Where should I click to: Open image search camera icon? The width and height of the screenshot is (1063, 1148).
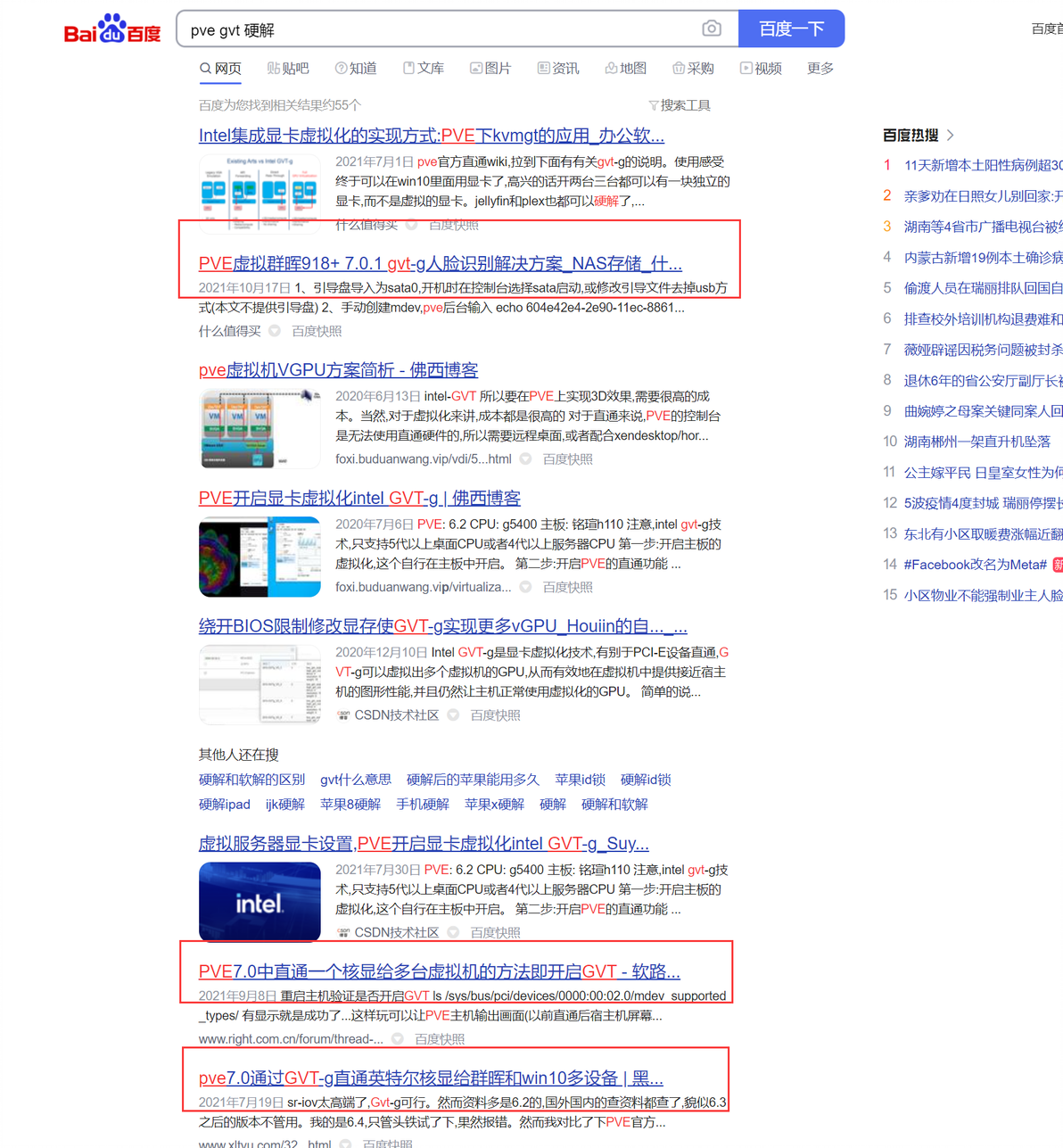[711, 29]
